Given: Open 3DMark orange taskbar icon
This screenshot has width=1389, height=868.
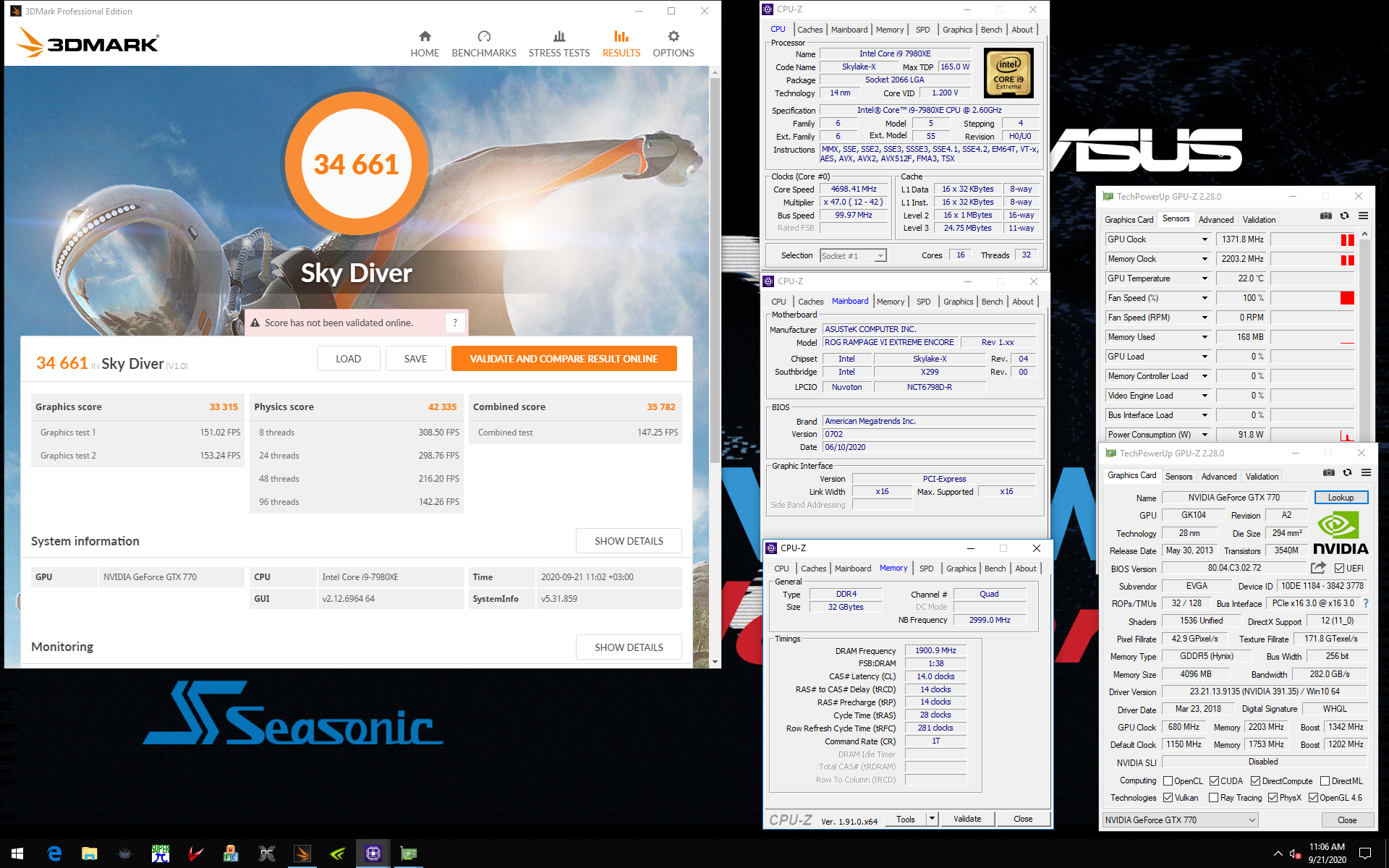Looking at the screenshot, I should coord(302,854).
